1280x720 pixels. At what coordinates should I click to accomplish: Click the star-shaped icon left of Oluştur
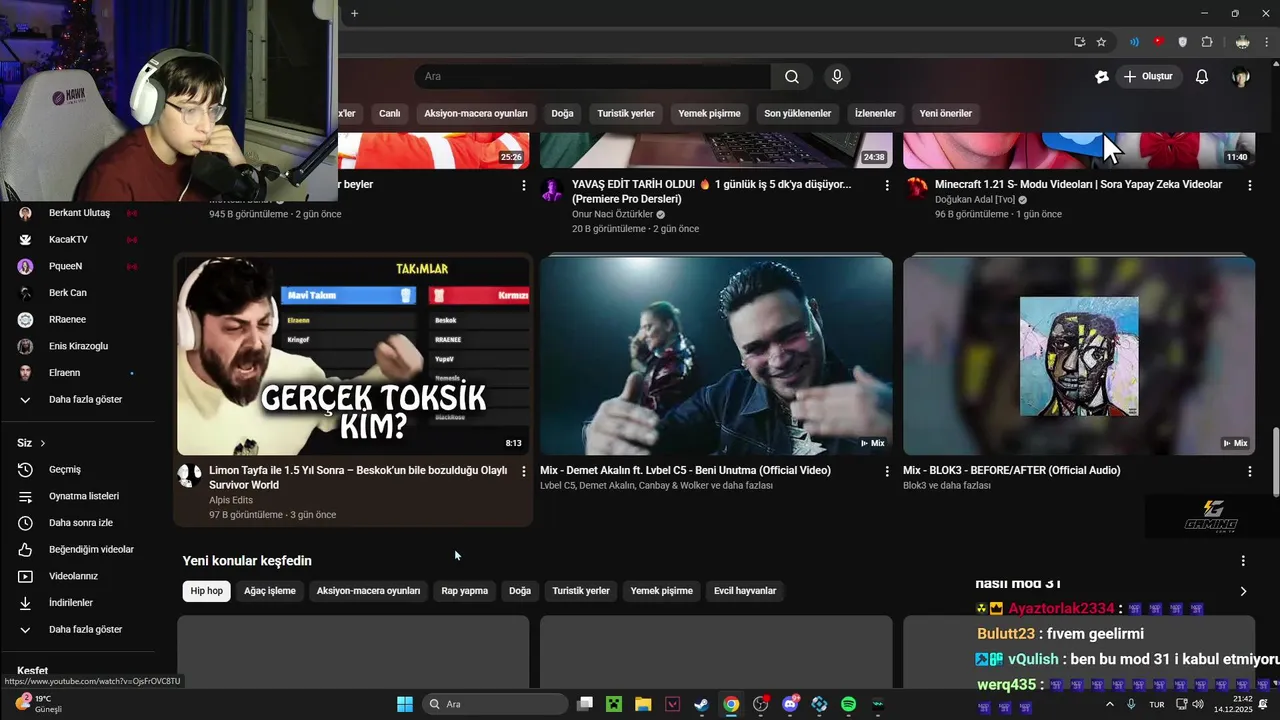(1102, 77)
